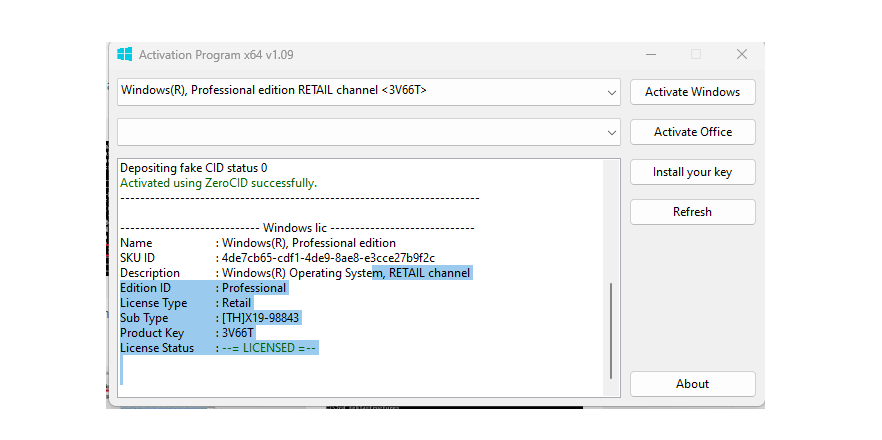Image resolution: width=882 pixels, height=440 pixels.
Task: Minimize the Activation Program window
Action: coord(651,55)
